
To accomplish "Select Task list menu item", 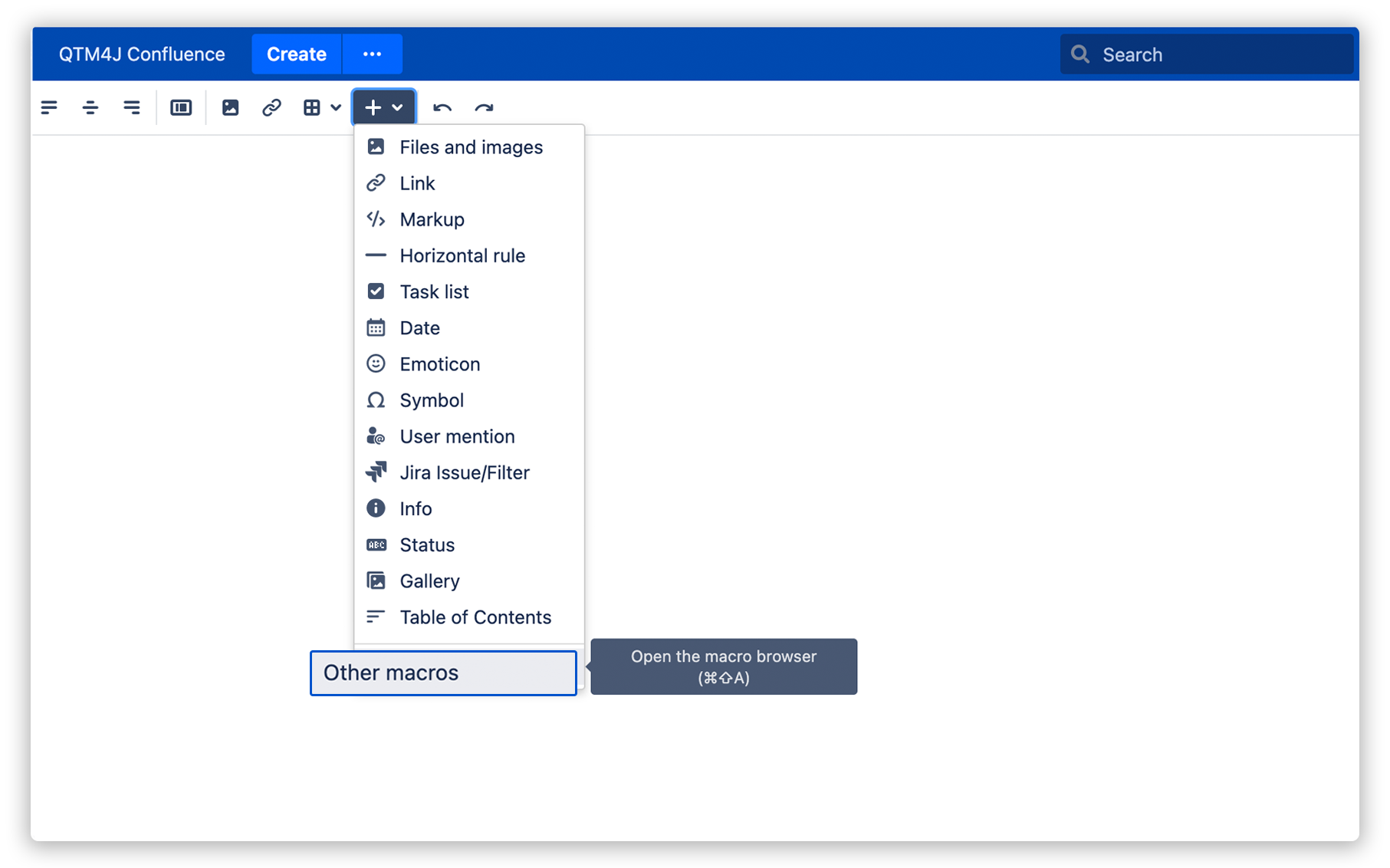I will point(469,291).
